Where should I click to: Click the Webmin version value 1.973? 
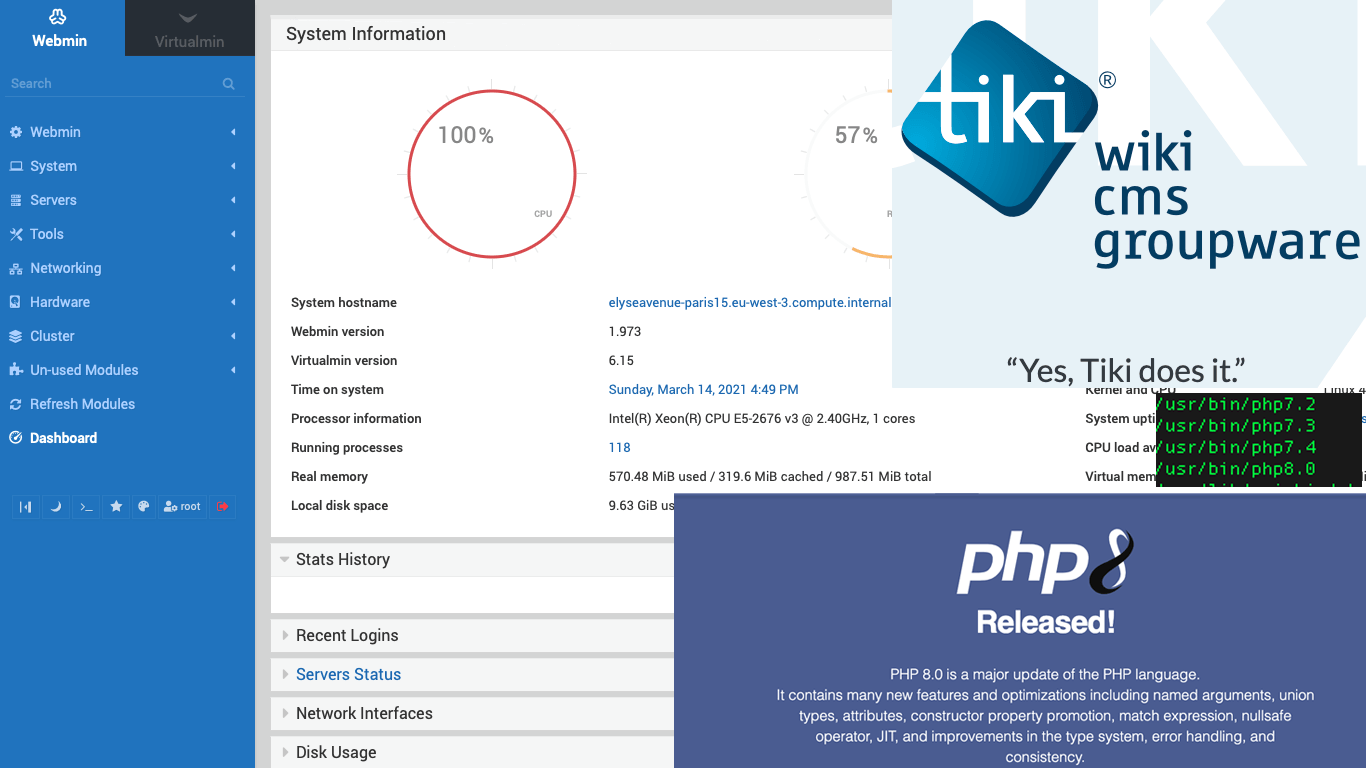pos(625,332)
